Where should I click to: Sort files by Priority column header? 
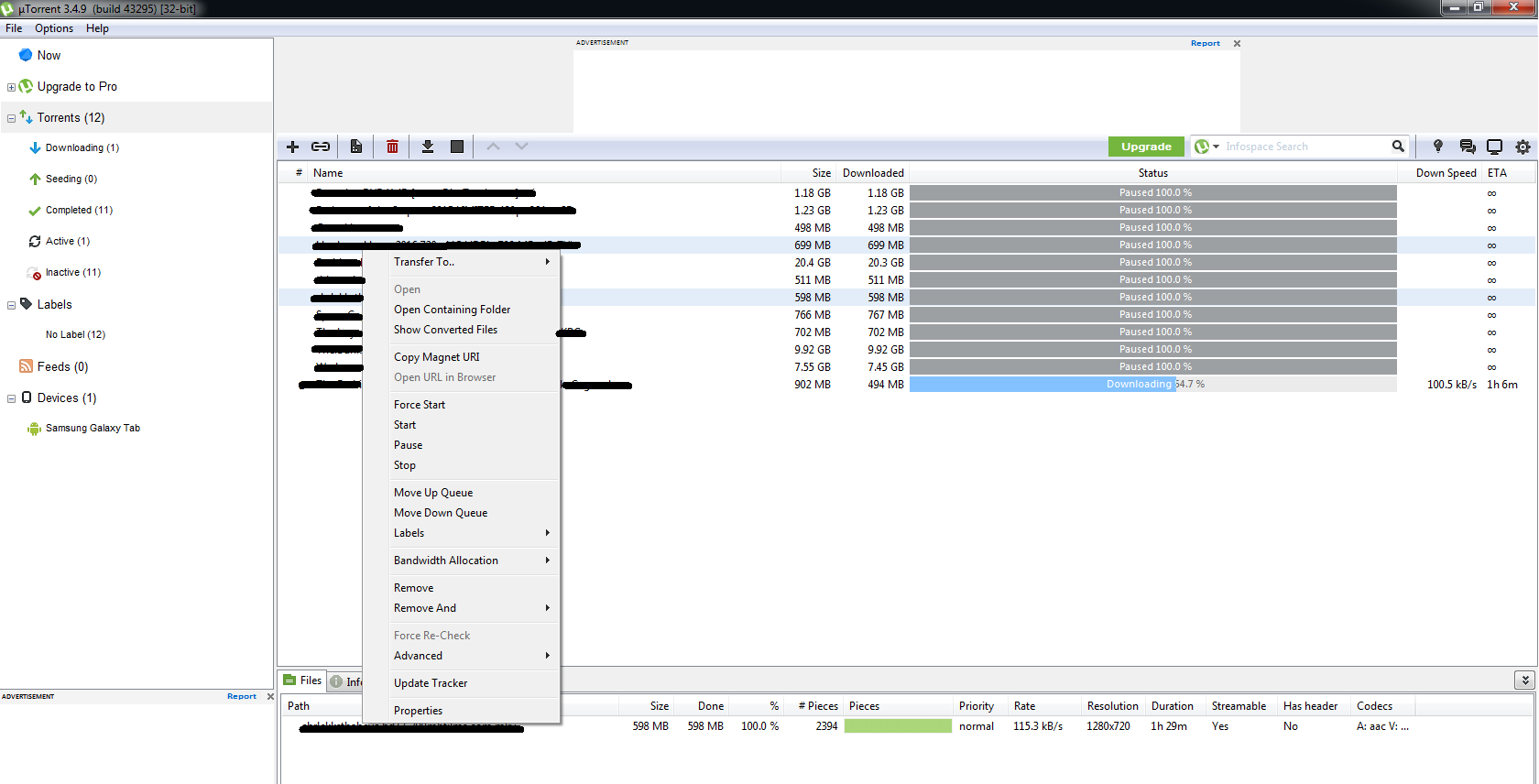tap(977, 706)
